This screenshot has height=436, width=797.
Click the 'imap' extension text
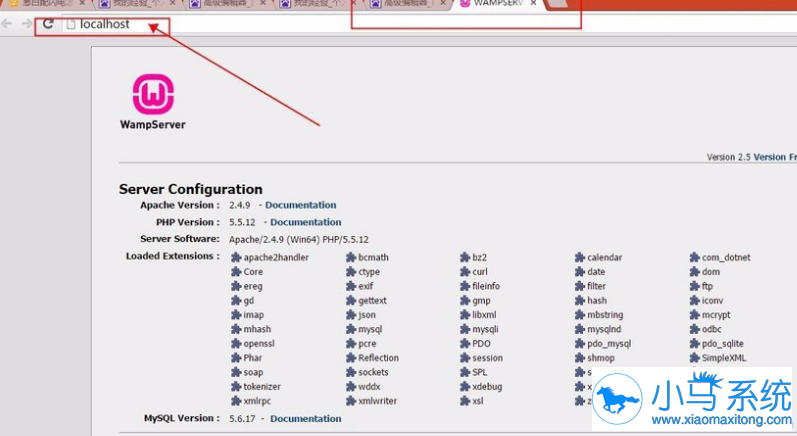pyautogui.click(x=254, y=315)
